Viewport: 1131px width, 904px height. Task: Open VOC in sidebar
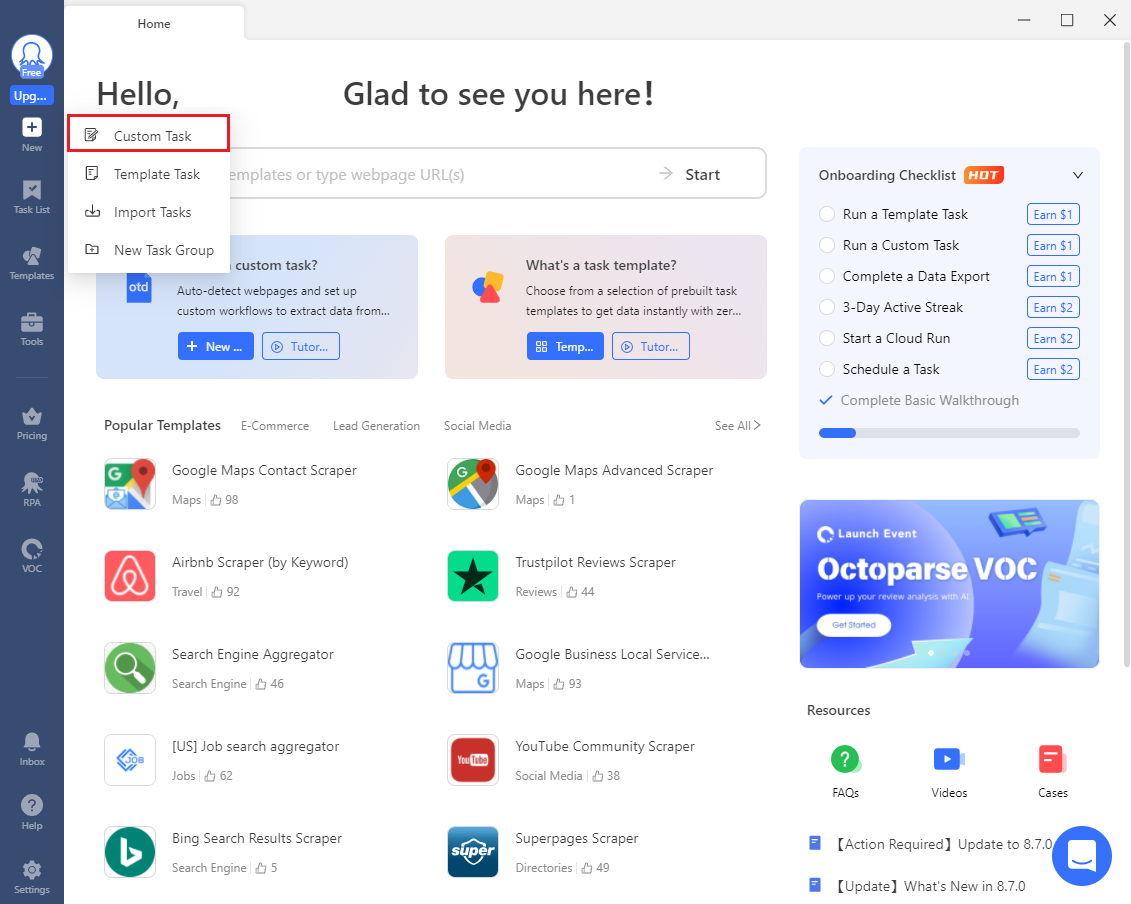(32, 556)
